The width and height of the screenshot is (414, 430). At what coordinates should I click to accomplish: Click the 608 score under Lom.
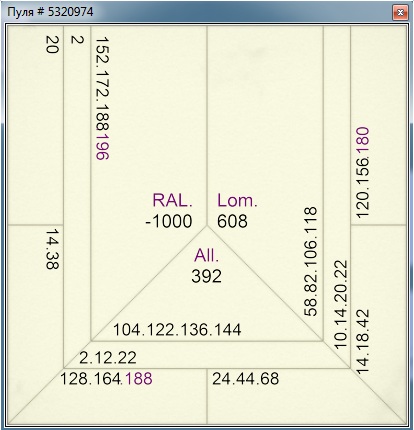[232, 221]
